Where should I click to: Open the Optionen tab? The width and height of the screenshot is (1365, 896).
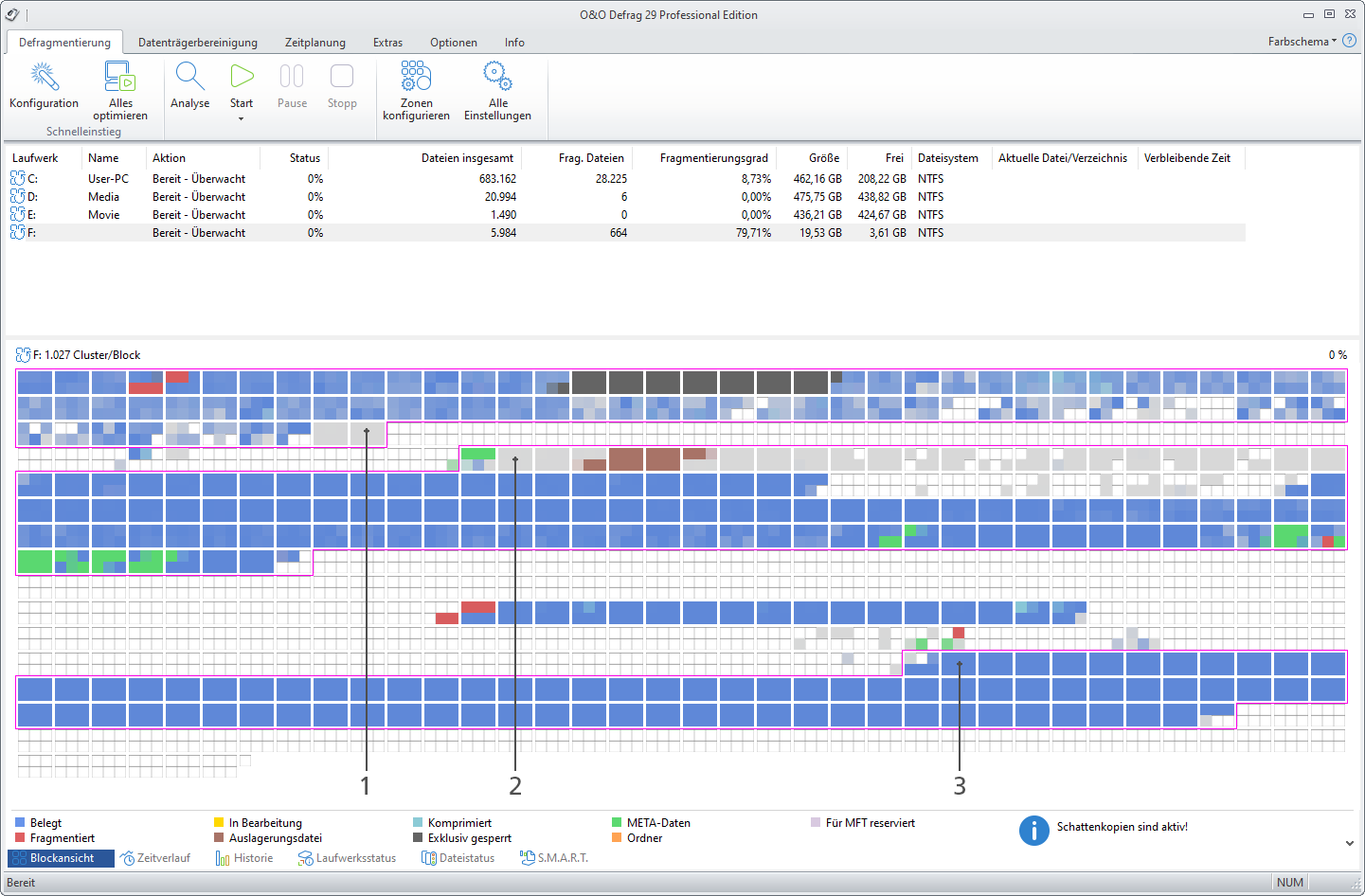(x=454, y=43)
